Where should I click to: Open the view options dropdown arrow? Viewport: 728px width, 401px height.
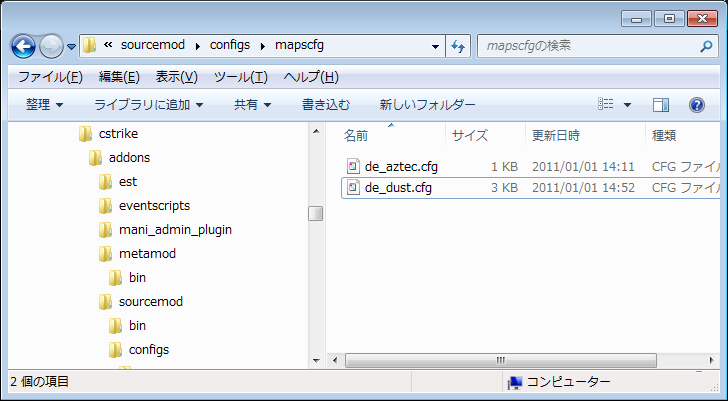[627, 105]
